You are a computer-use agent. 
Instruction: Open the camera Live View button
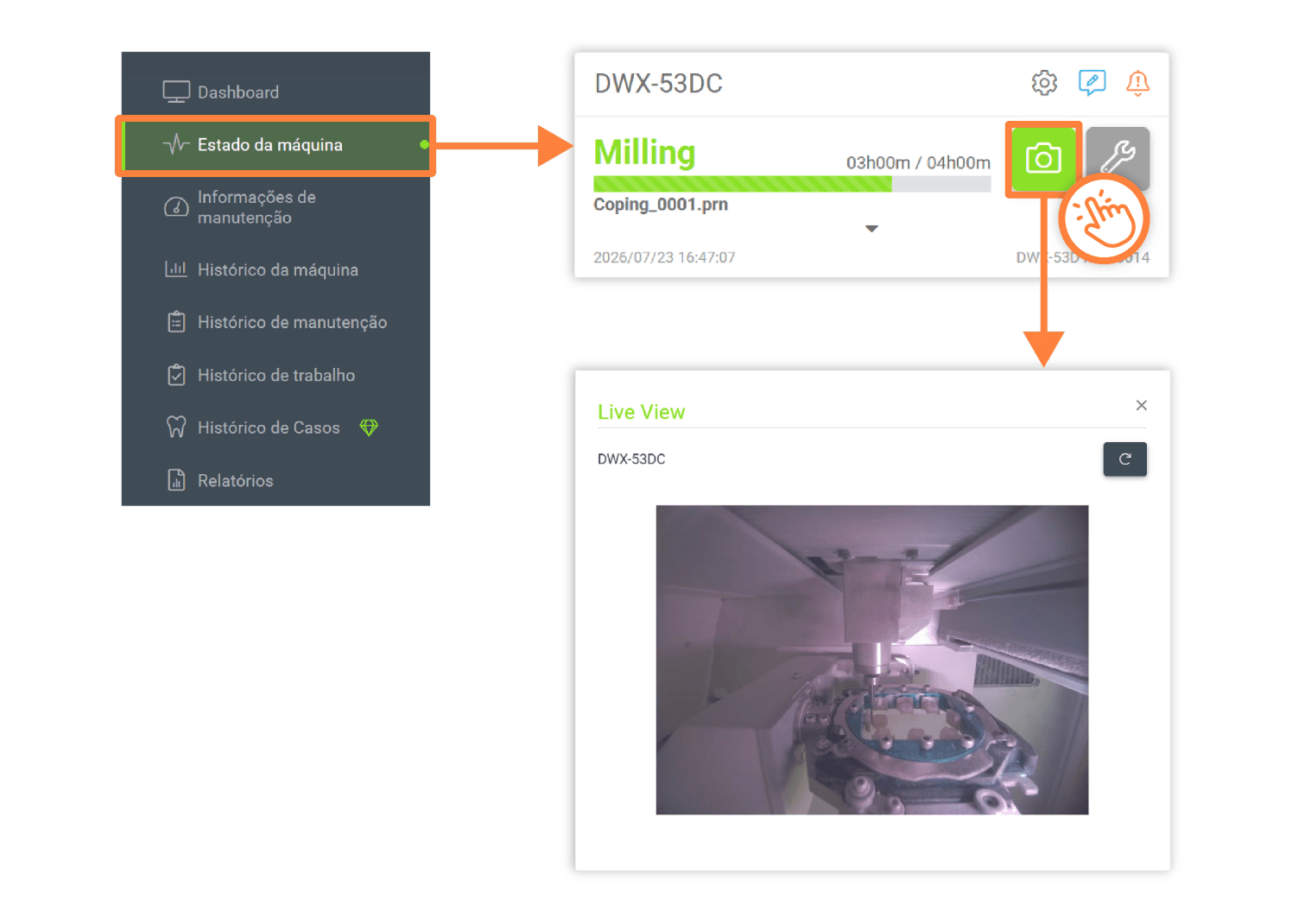1043,159
